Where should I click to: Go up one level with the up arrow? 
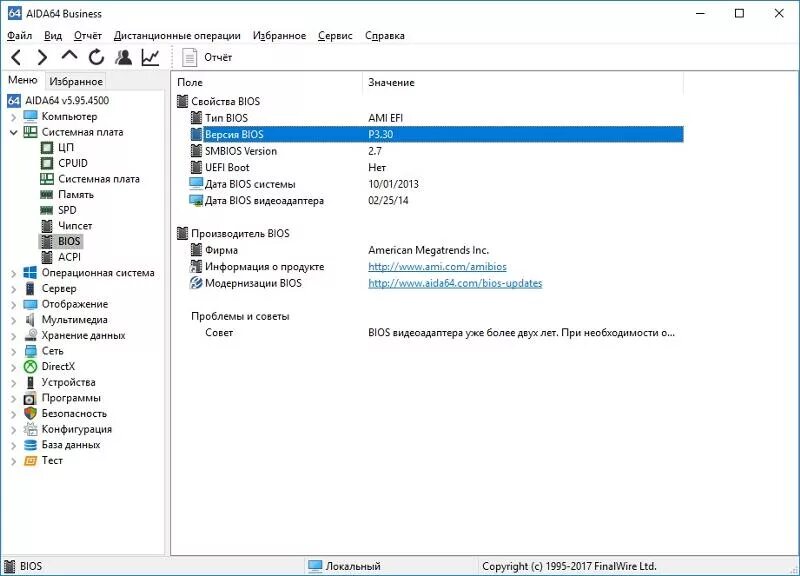tap(69, 56)
